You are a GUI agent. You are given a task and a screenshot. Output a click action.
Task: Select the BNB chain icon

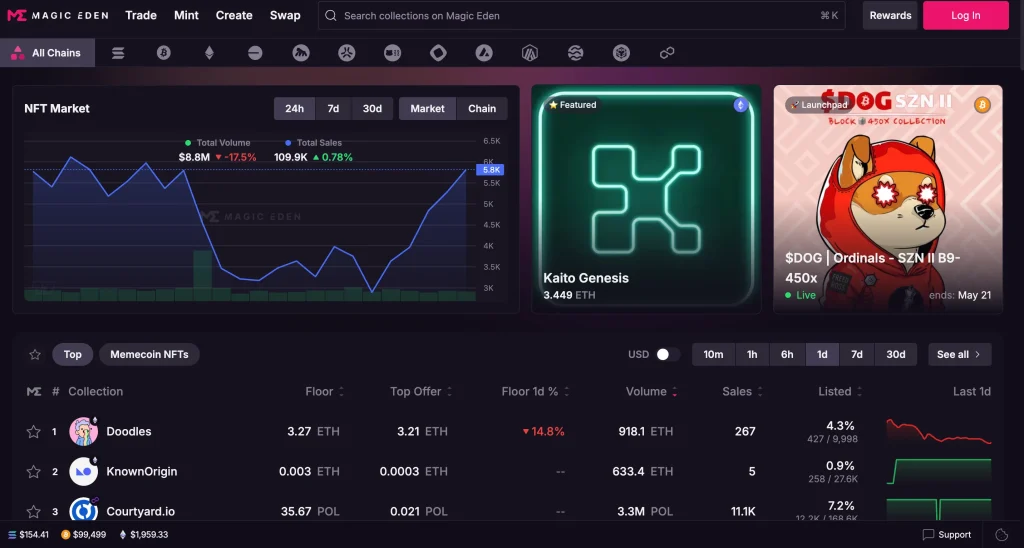[x=621, y=53]
